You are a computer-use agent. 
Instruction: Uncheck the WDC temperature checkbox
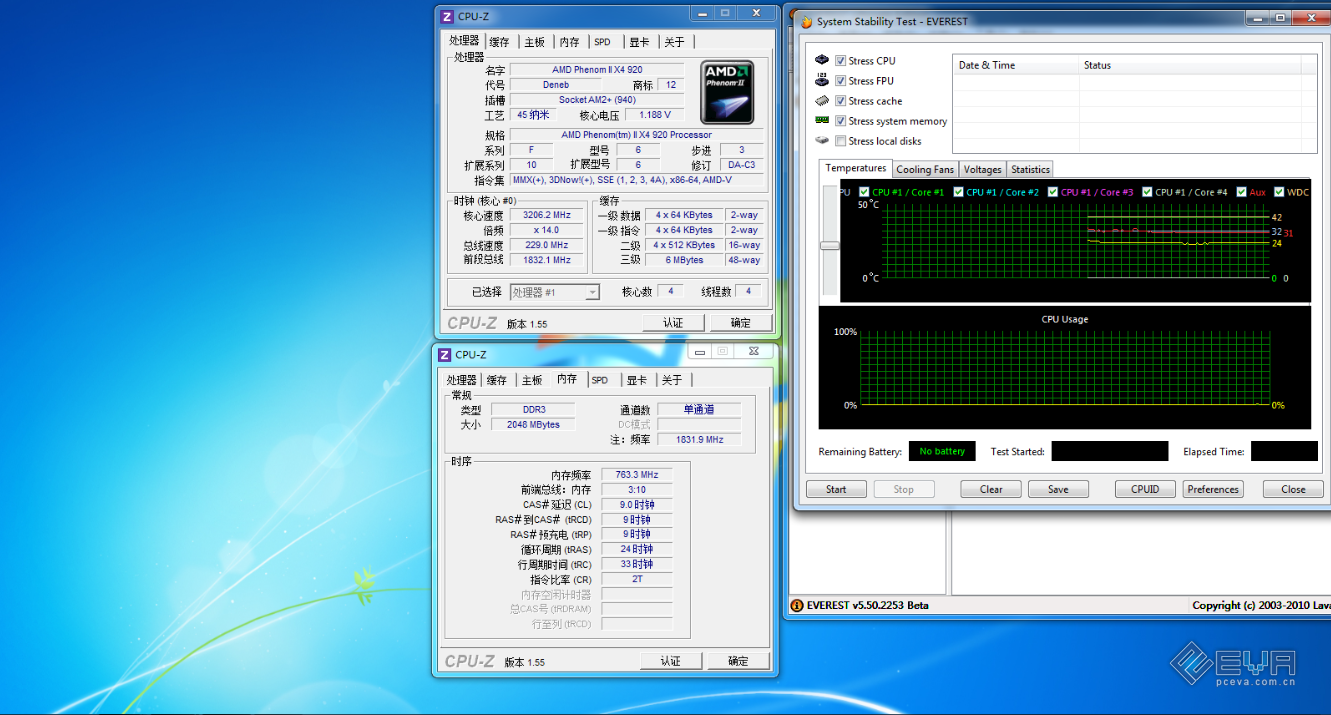click(x=1279, y=192)
